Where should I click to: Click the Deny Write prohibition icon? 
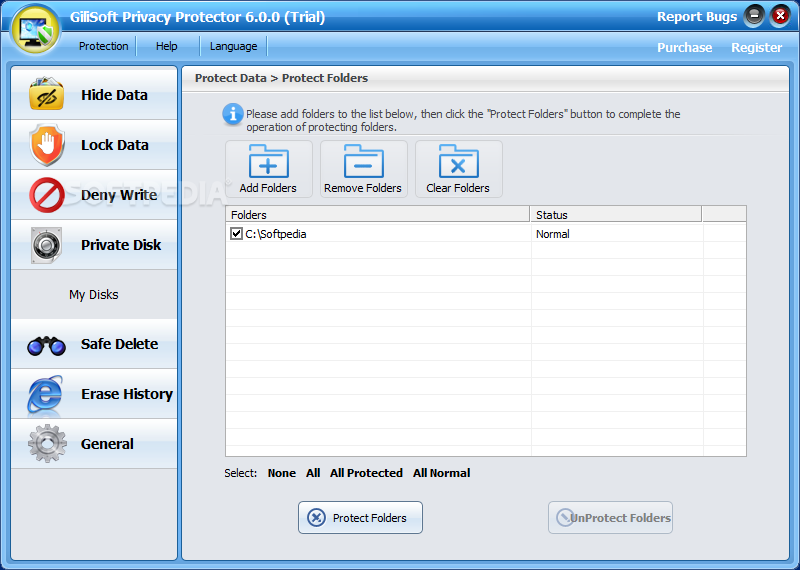(46, 195)
